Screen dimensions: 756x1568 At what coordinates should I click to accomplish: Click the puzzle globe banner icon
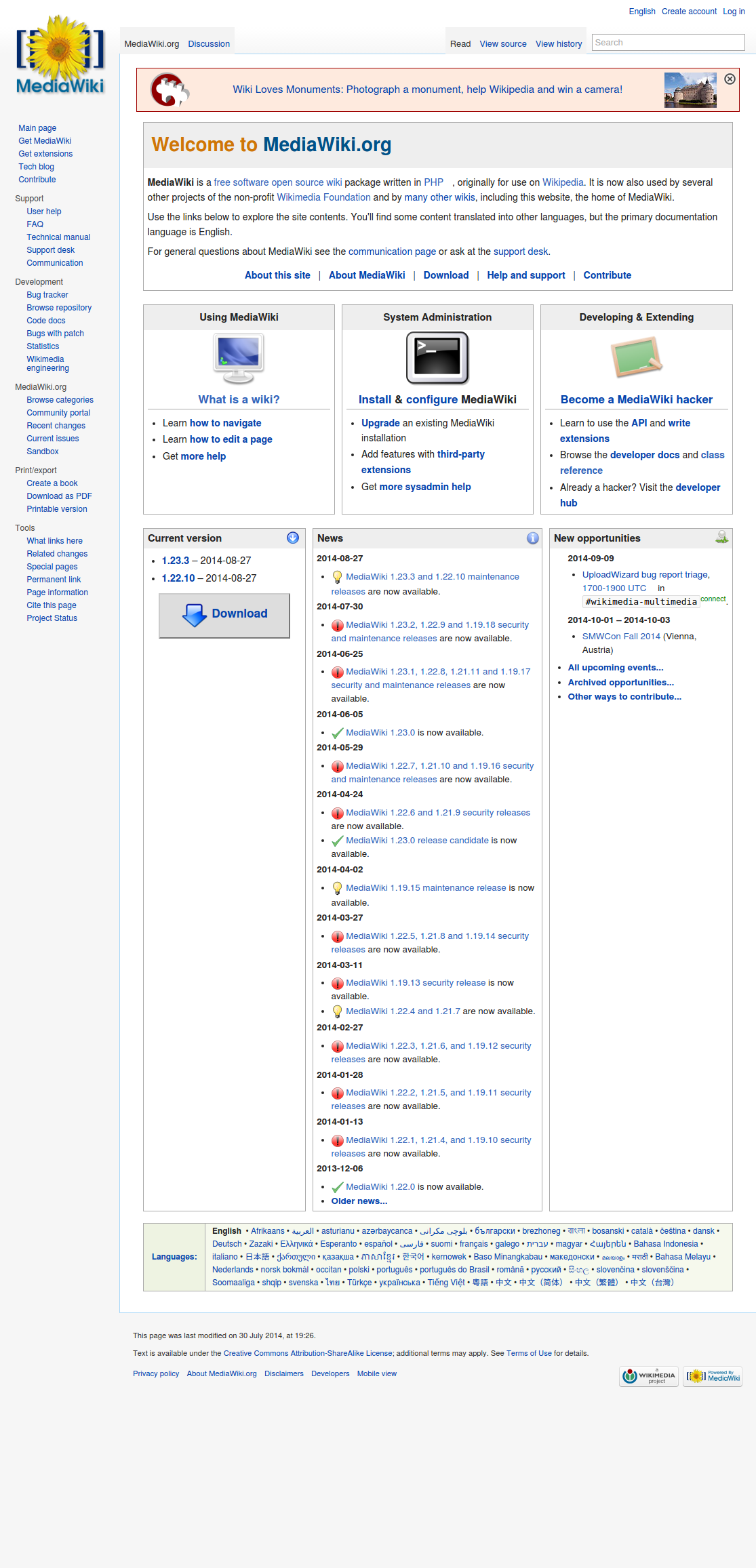170,90
